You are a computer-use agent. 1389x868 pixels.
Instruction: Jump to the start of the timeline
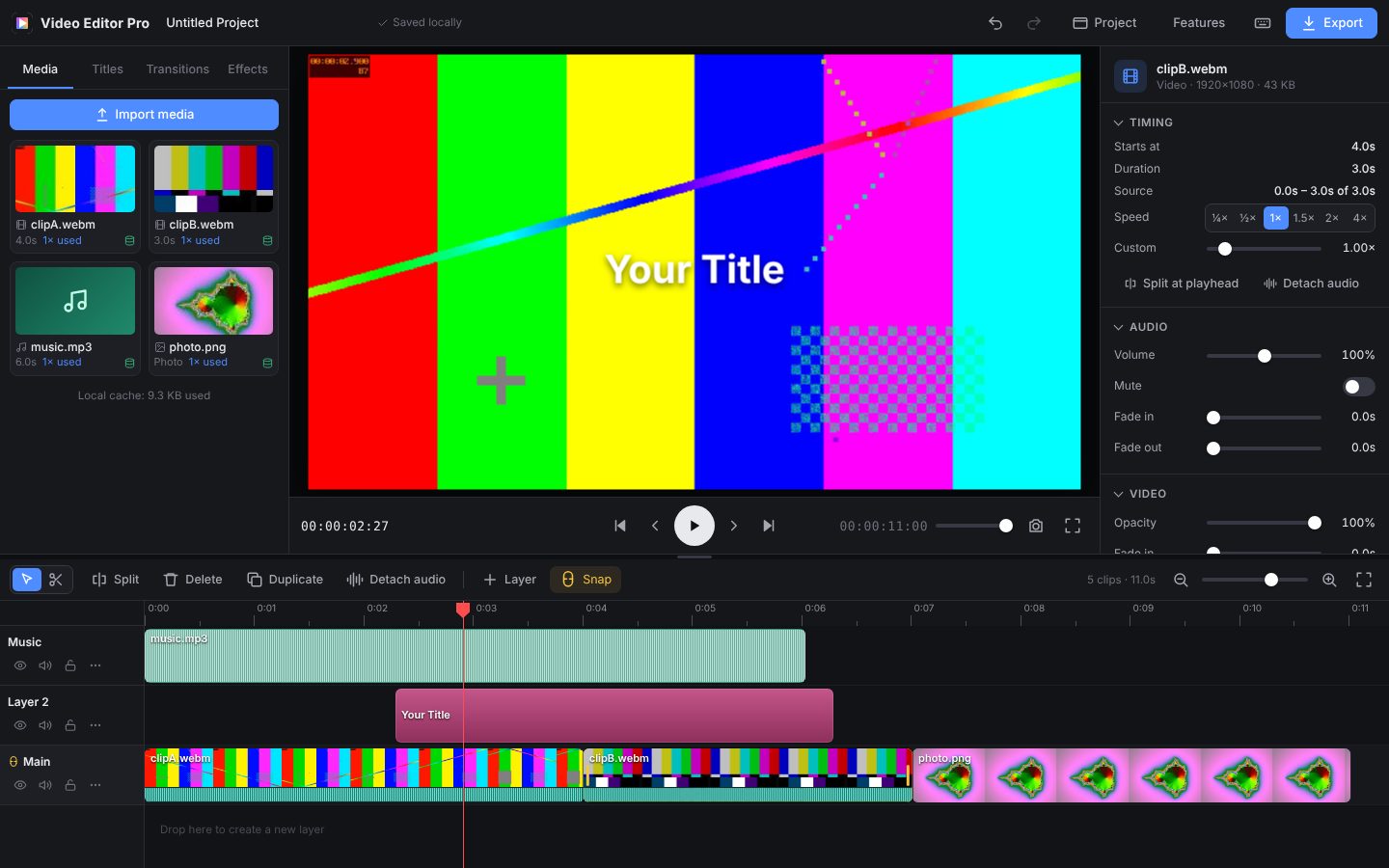pos(620,526)
